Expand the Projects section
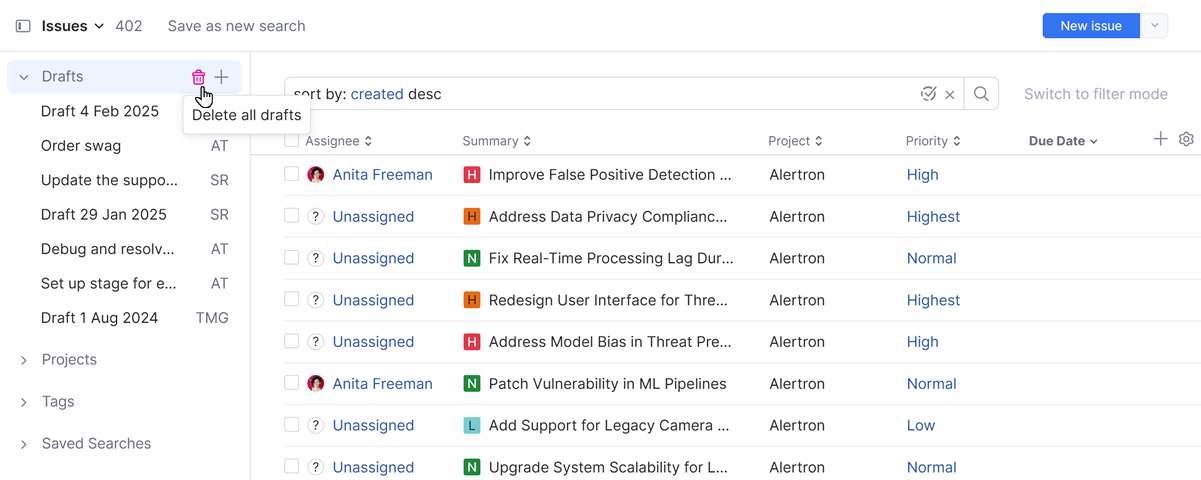The image size is (1201, 480). click(x=24, y=360)
